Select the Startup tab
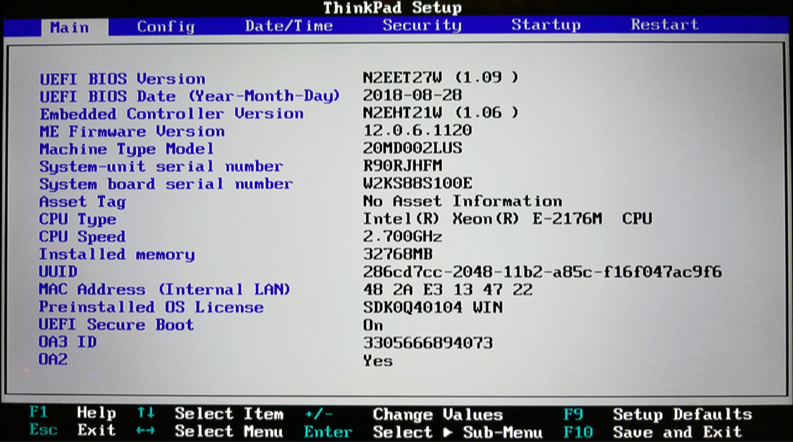793x442 pixels. click(545, 26)
